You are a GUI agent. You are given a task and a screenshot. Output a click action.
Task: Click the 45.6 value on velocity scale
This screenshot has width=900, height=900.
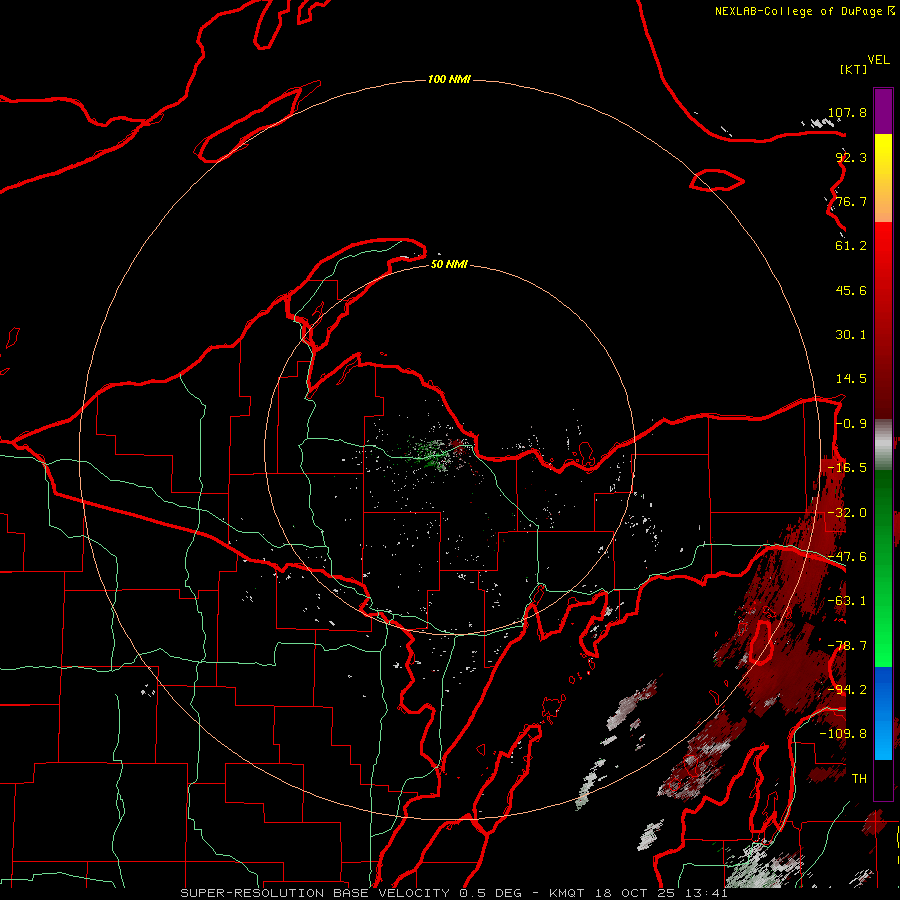(x=851, y=290)
